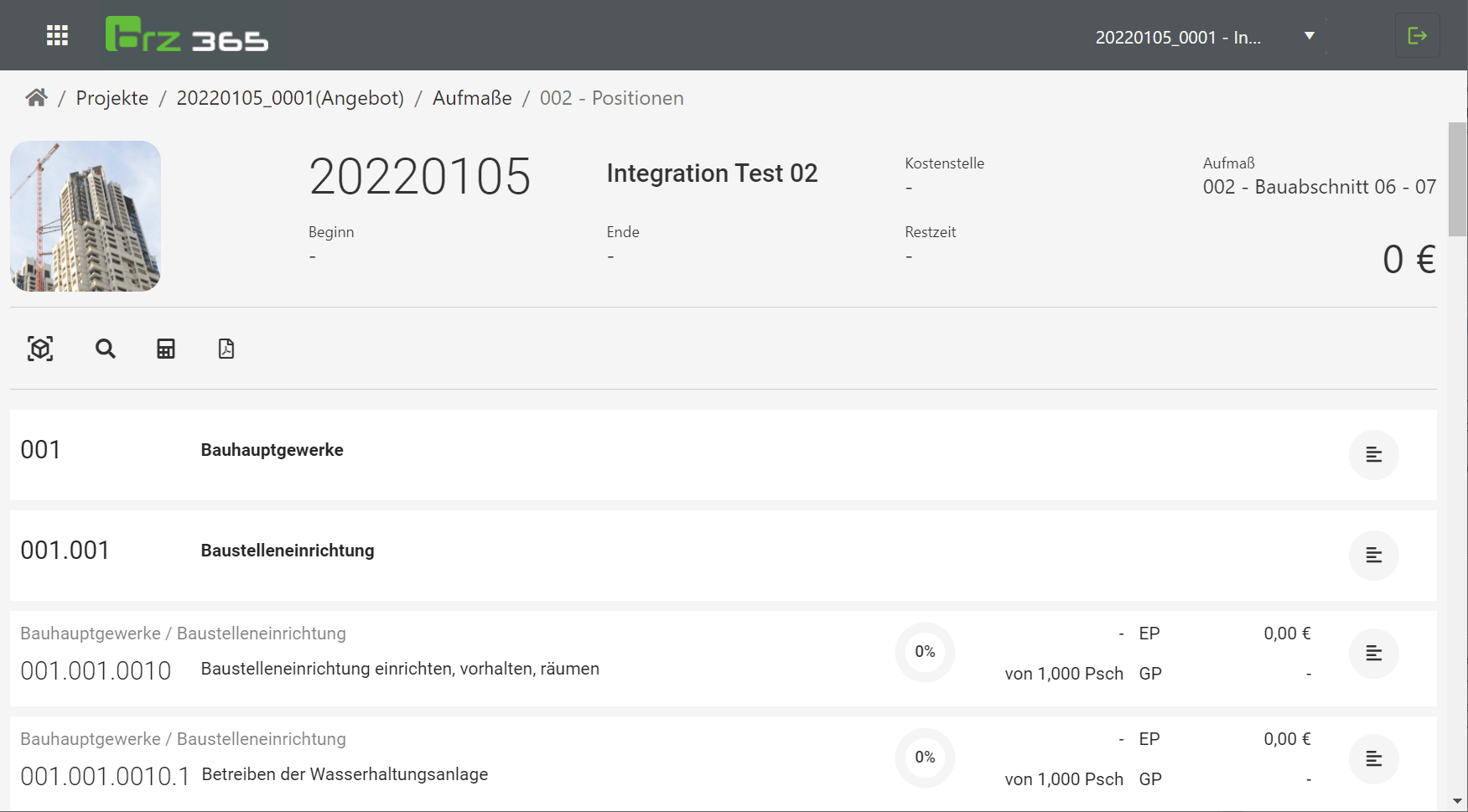1468x812 pixels.
Task: Open menu for 001 Bauhauptgewerke row
Action: [x=1373, y=455]
